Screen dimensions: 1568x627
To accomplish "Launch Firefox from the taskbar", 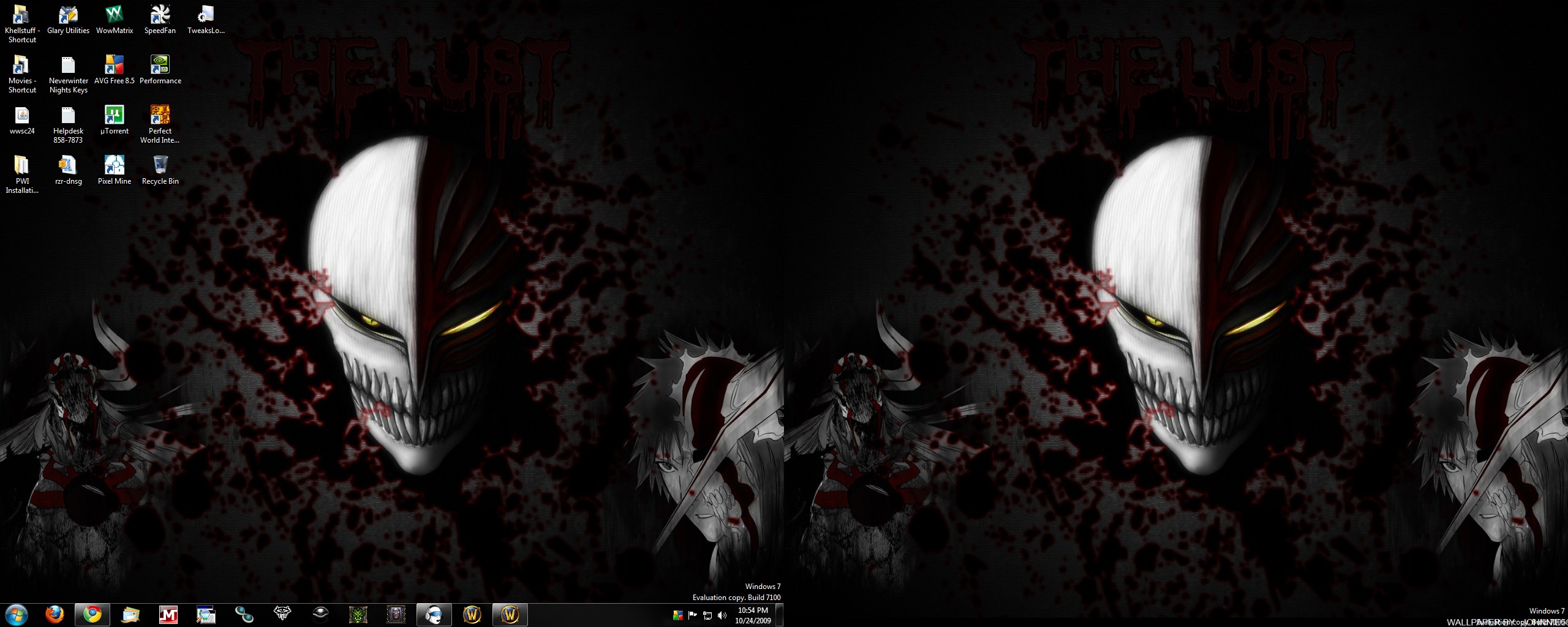I will tap(55, 615).
